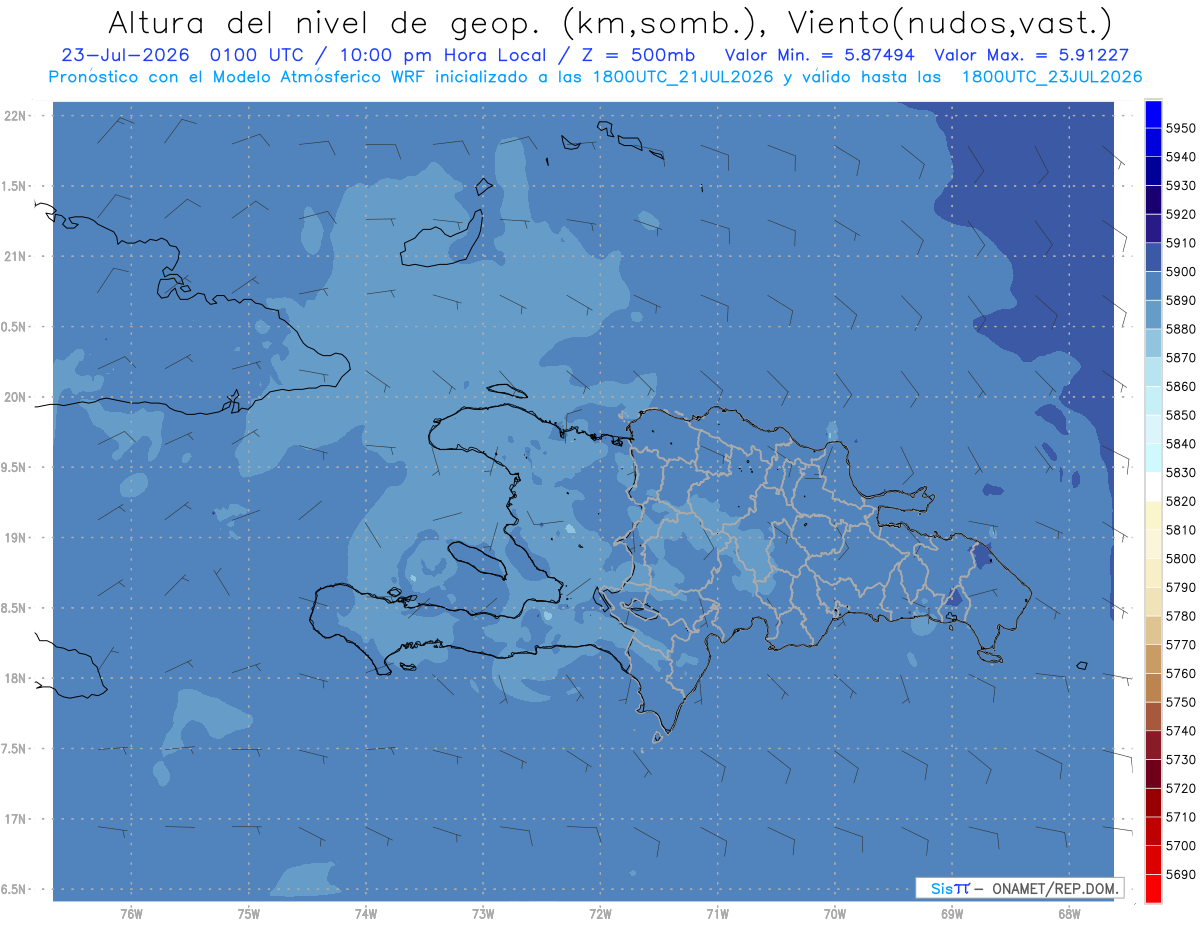Screen dimensions: 1200x927
Task: Click the 70W longitude axis label
Action: (x=835, y=915)
